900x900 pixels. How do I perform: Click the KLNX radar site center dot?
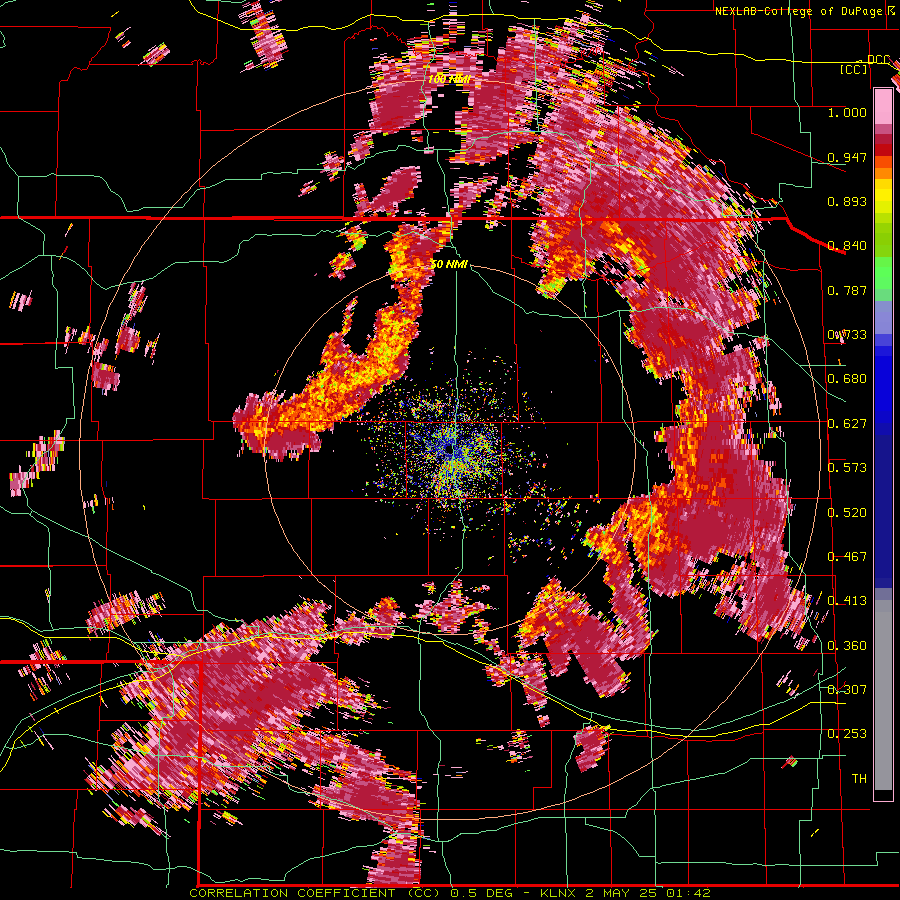click(449, 451)
